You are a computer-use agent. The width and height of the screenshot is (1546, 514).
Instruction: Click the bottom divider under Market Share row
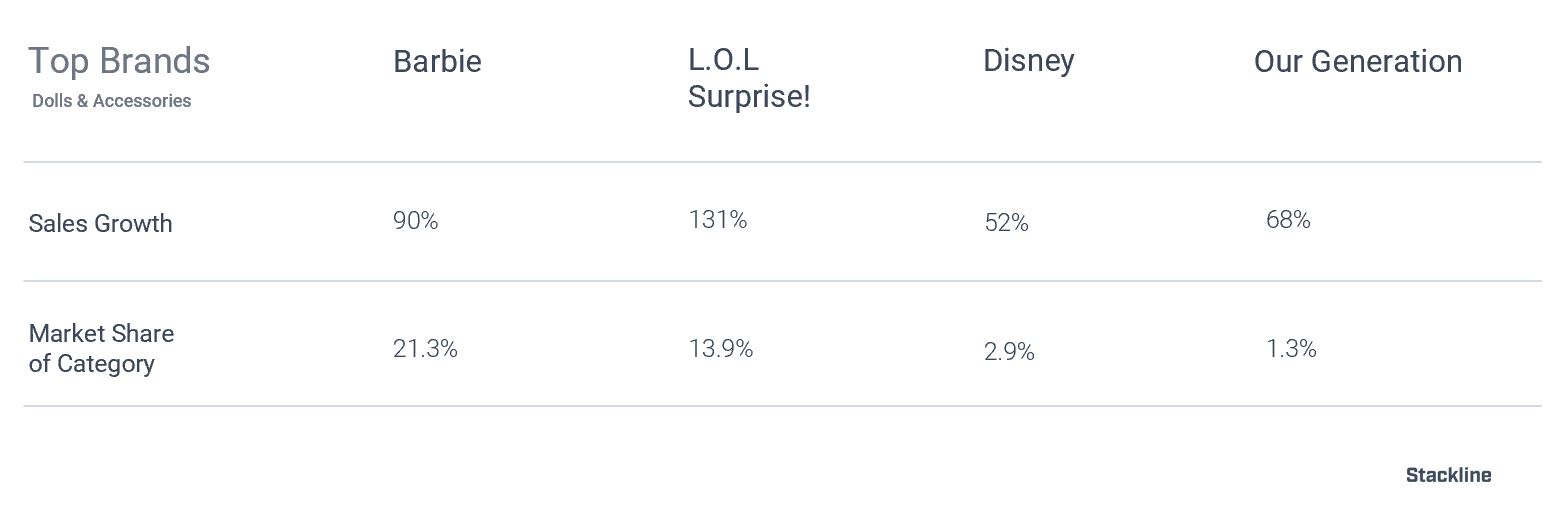coord(782,406)
